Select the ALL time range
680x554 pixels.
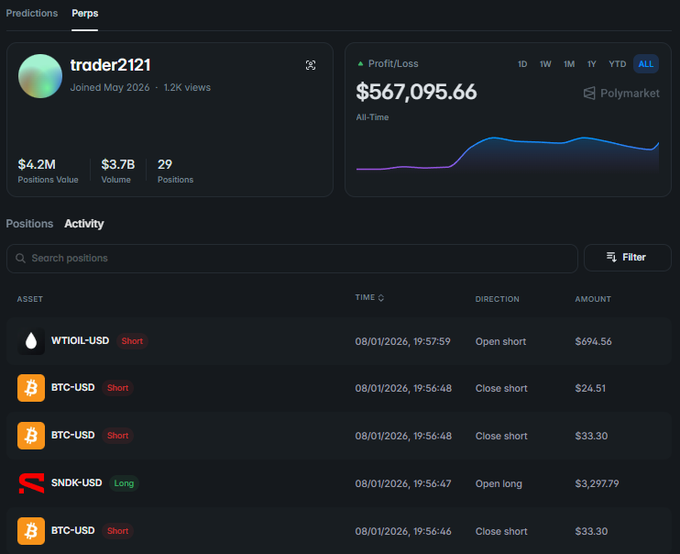coord(646,64)
